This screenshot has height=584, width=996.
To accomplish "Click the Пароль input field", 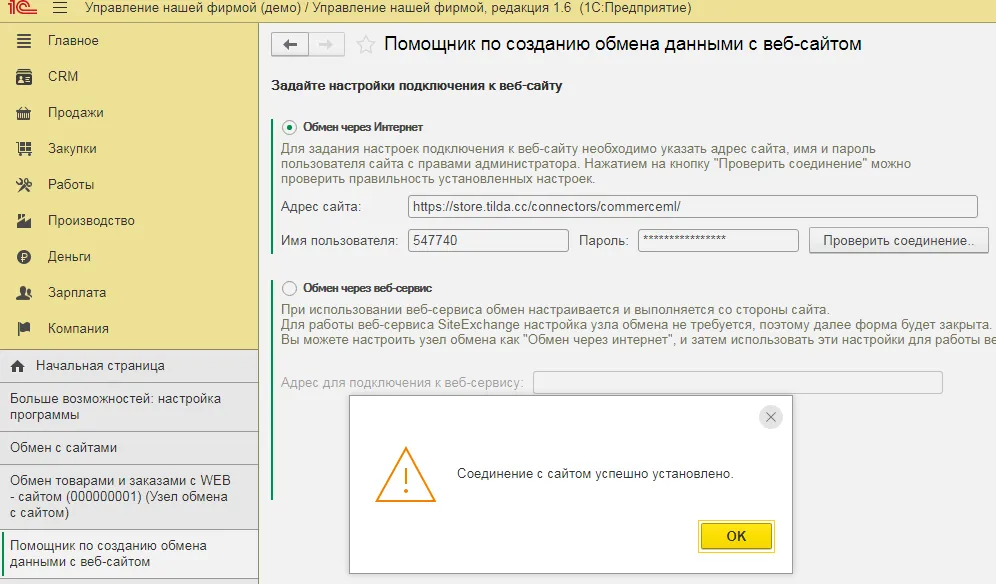I will point(718,240).
